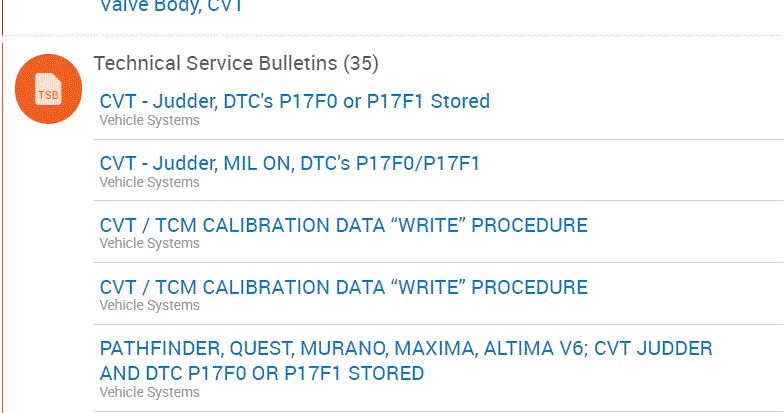This screenshot has height=413, width=784.
Task: Click "Vehicle Systems" under the Pathfinder bulletin
Action: point(149,392)
